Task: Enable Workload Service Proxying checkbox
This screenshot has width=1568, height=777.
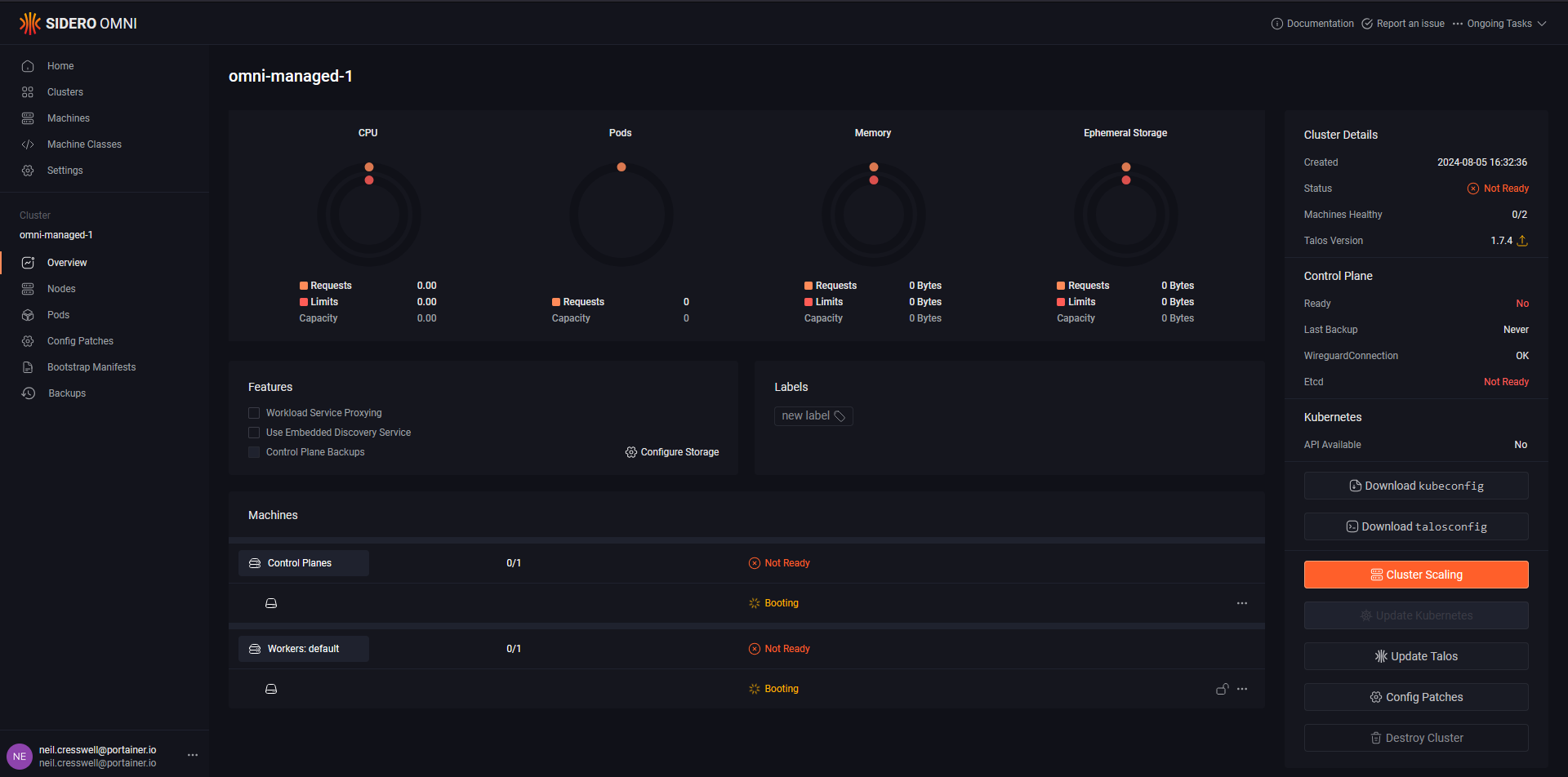Action: [254, 413]
